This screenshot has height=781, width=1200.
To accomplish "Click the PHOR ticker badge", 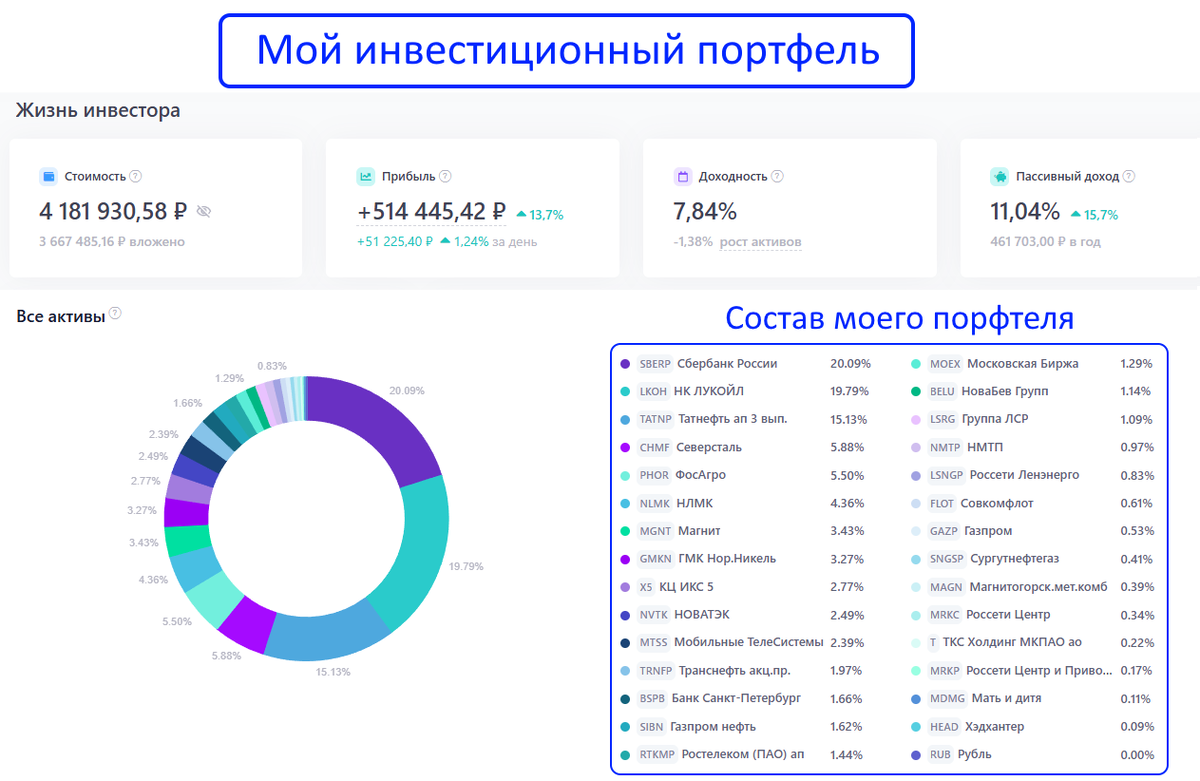I will point(655,476).
